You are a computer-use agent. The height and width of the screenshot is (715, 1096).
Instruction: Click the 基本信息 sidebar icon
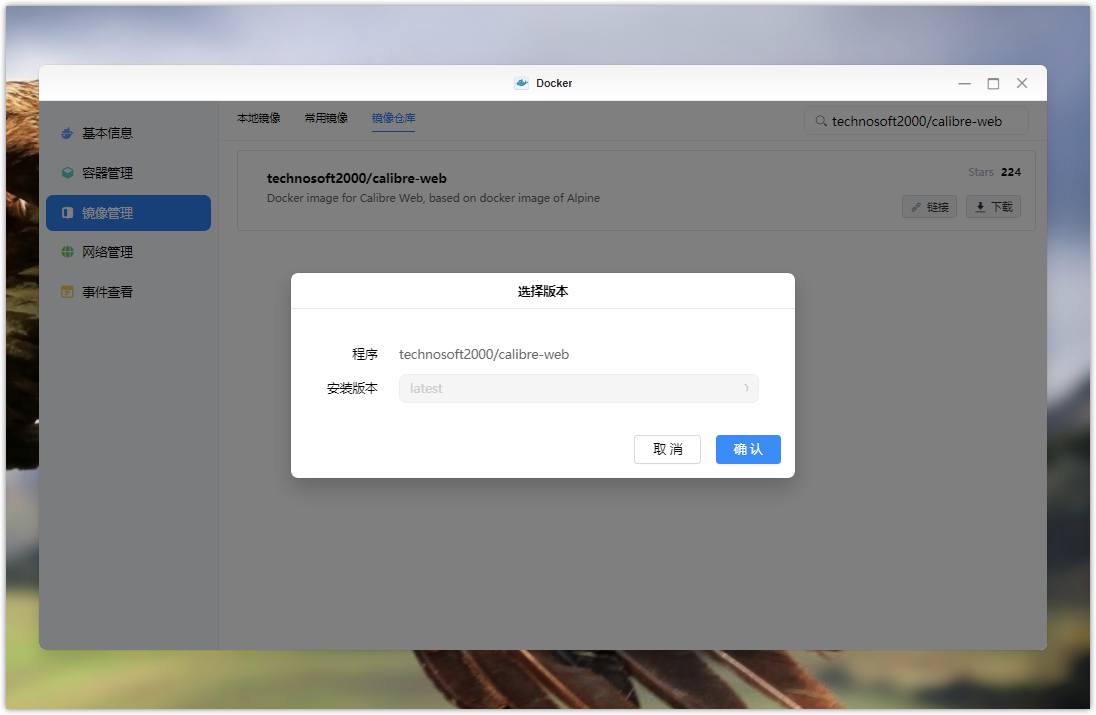67,133
